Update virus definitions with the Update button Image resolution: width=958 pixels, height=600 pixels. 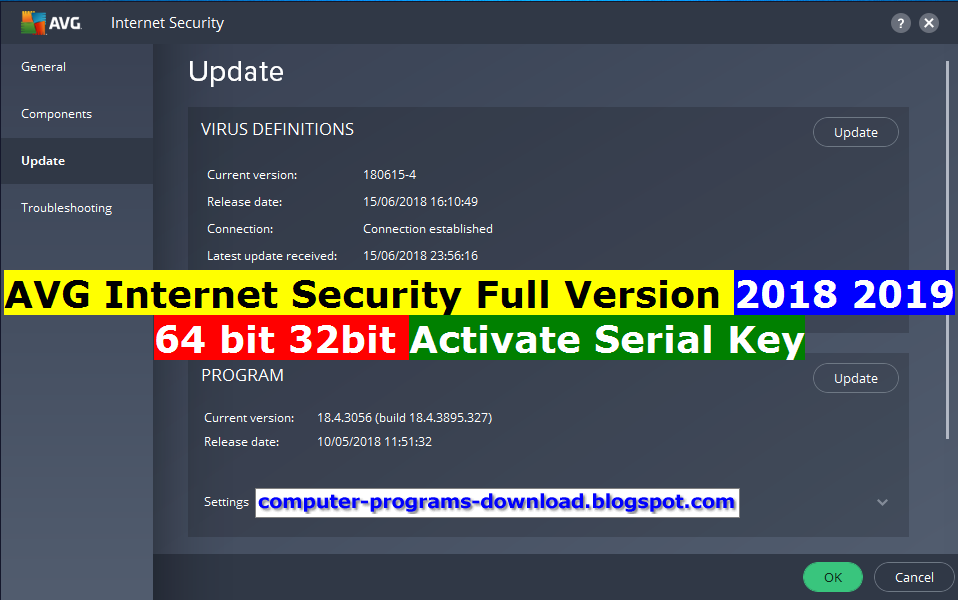[x=855, y=132]
